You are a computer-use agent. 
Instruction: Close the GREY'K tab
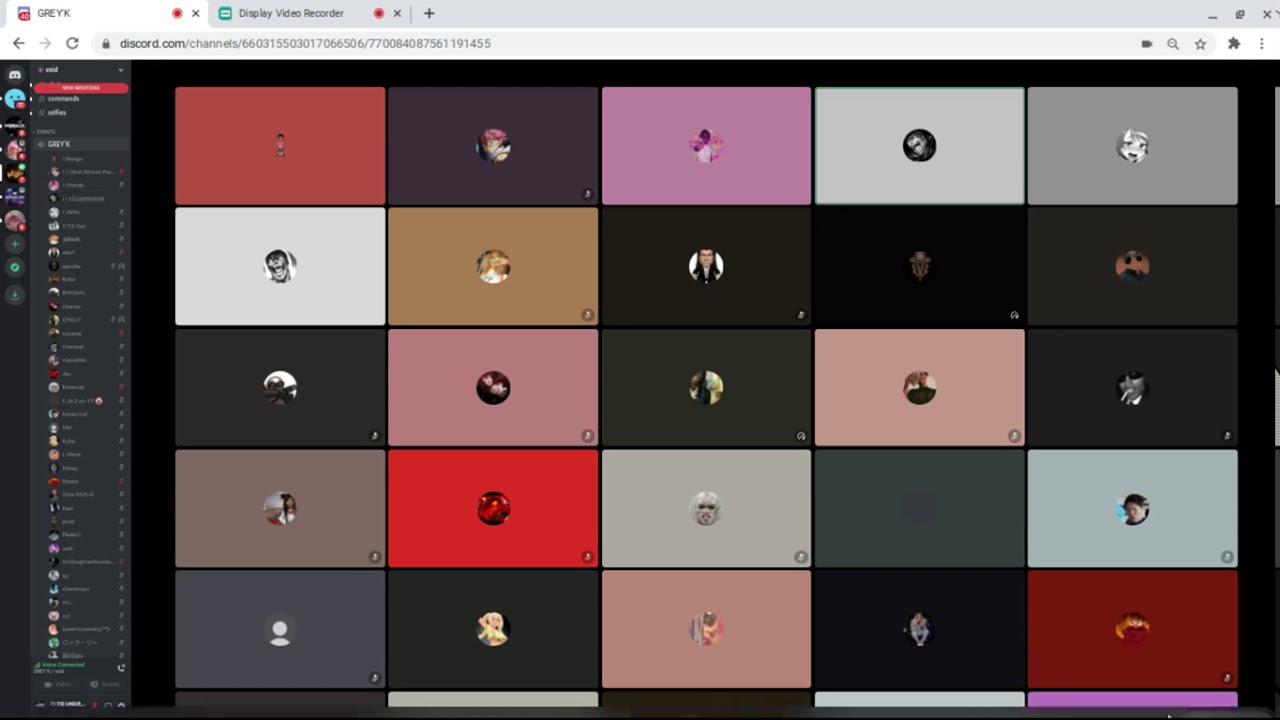point(195,13)
